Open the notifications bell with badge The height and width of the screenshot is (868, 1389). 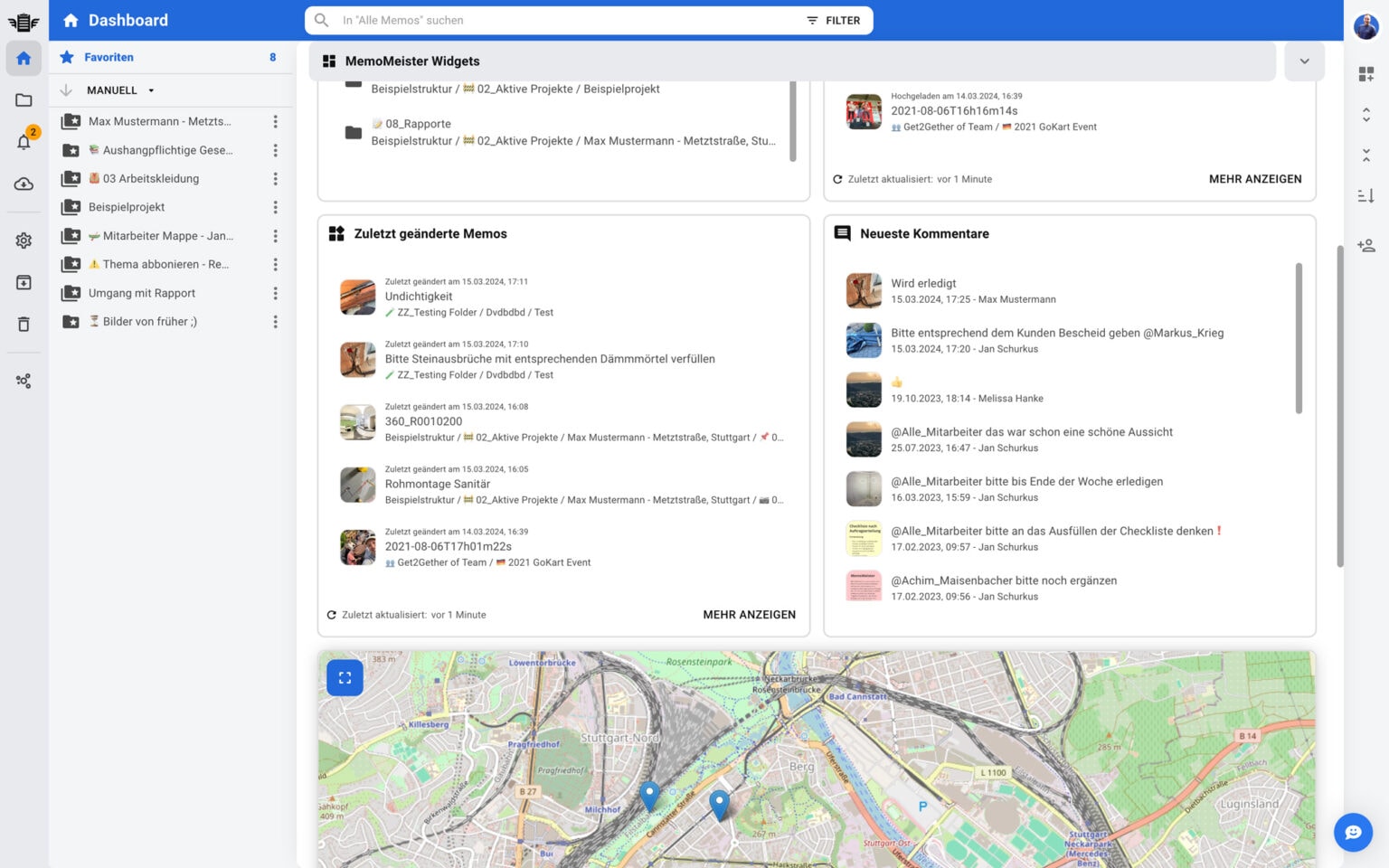24,140
